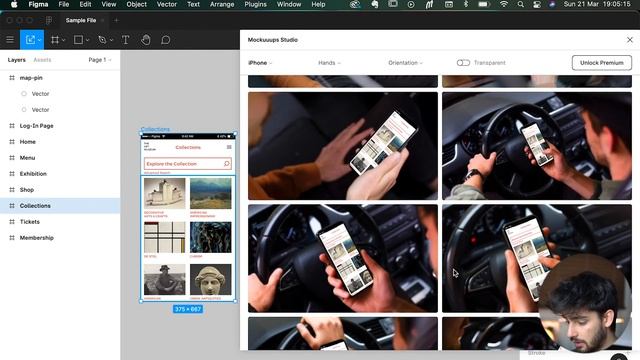This screenshot has height=360, width=640.
Task: Click the map-pin frame icon in layers
Action: (12, 78)
